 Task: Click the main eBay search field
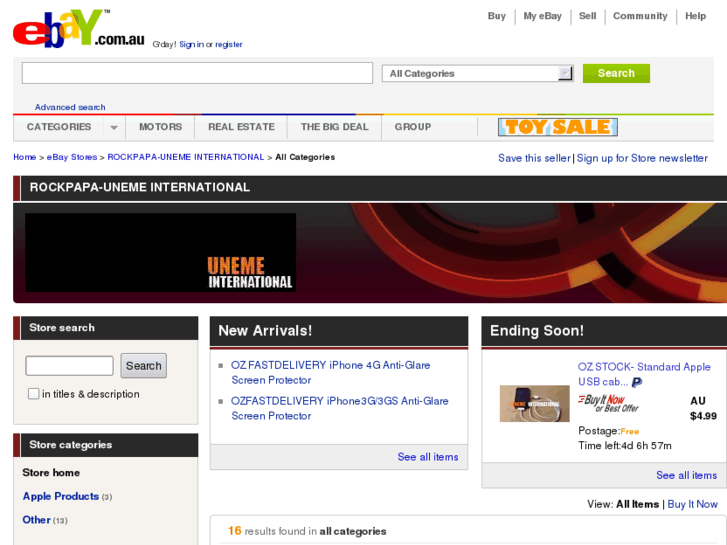click(197, 73)
